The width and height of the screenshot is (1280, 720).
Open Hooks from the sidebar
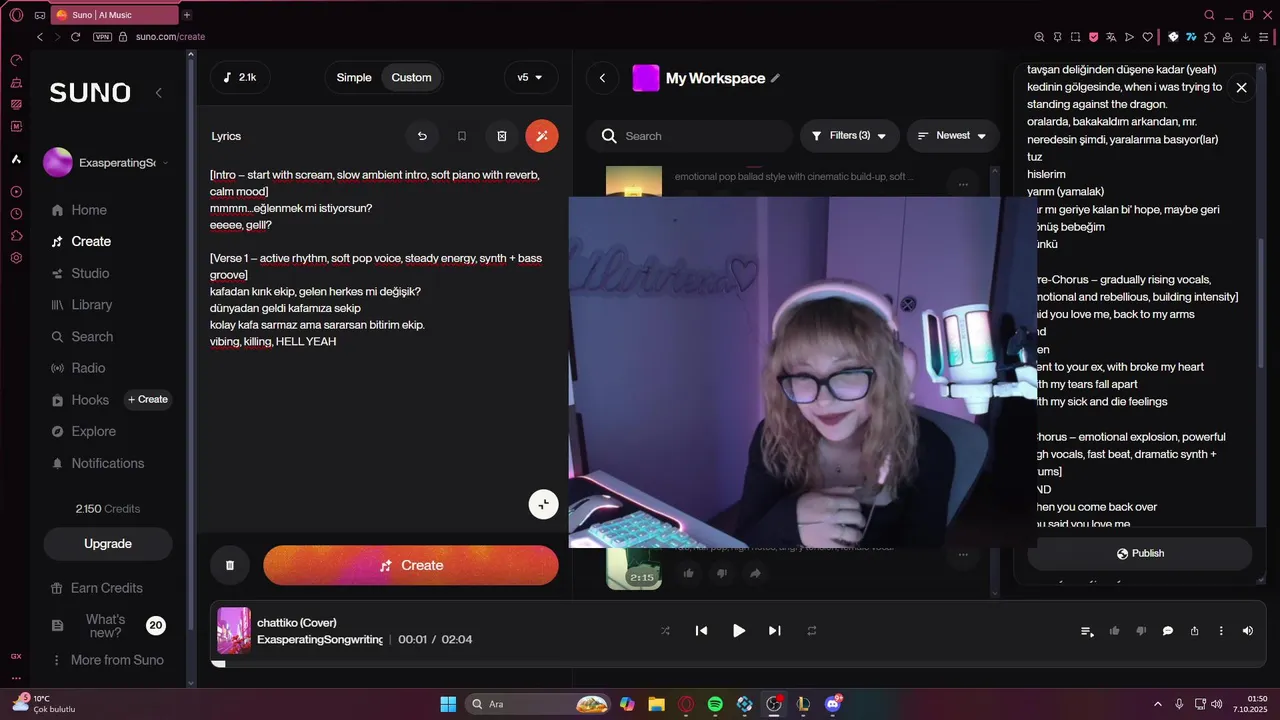click(80, 400)
